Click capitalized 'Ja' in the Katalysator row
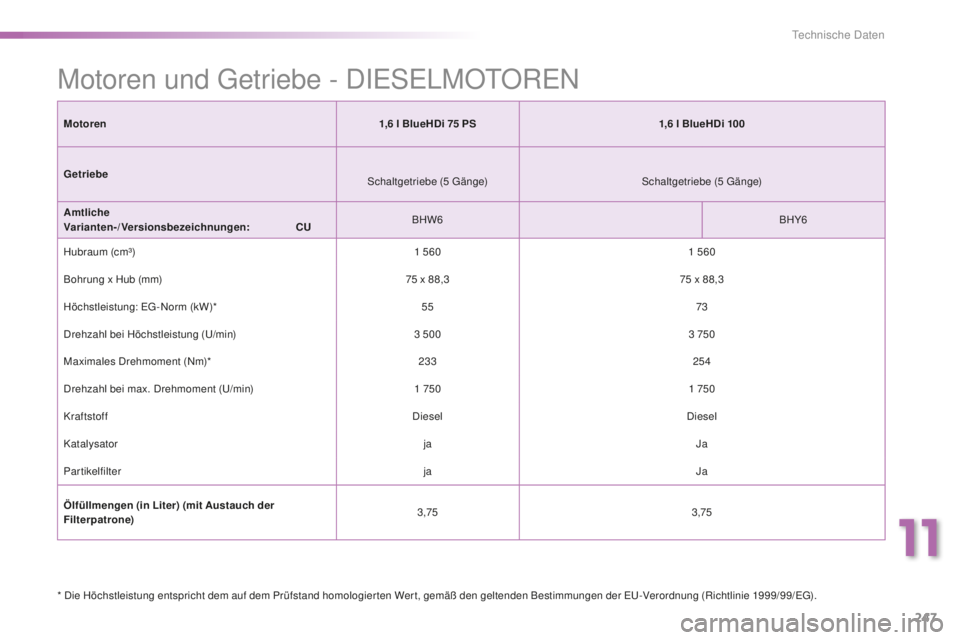 pos(702,444)
